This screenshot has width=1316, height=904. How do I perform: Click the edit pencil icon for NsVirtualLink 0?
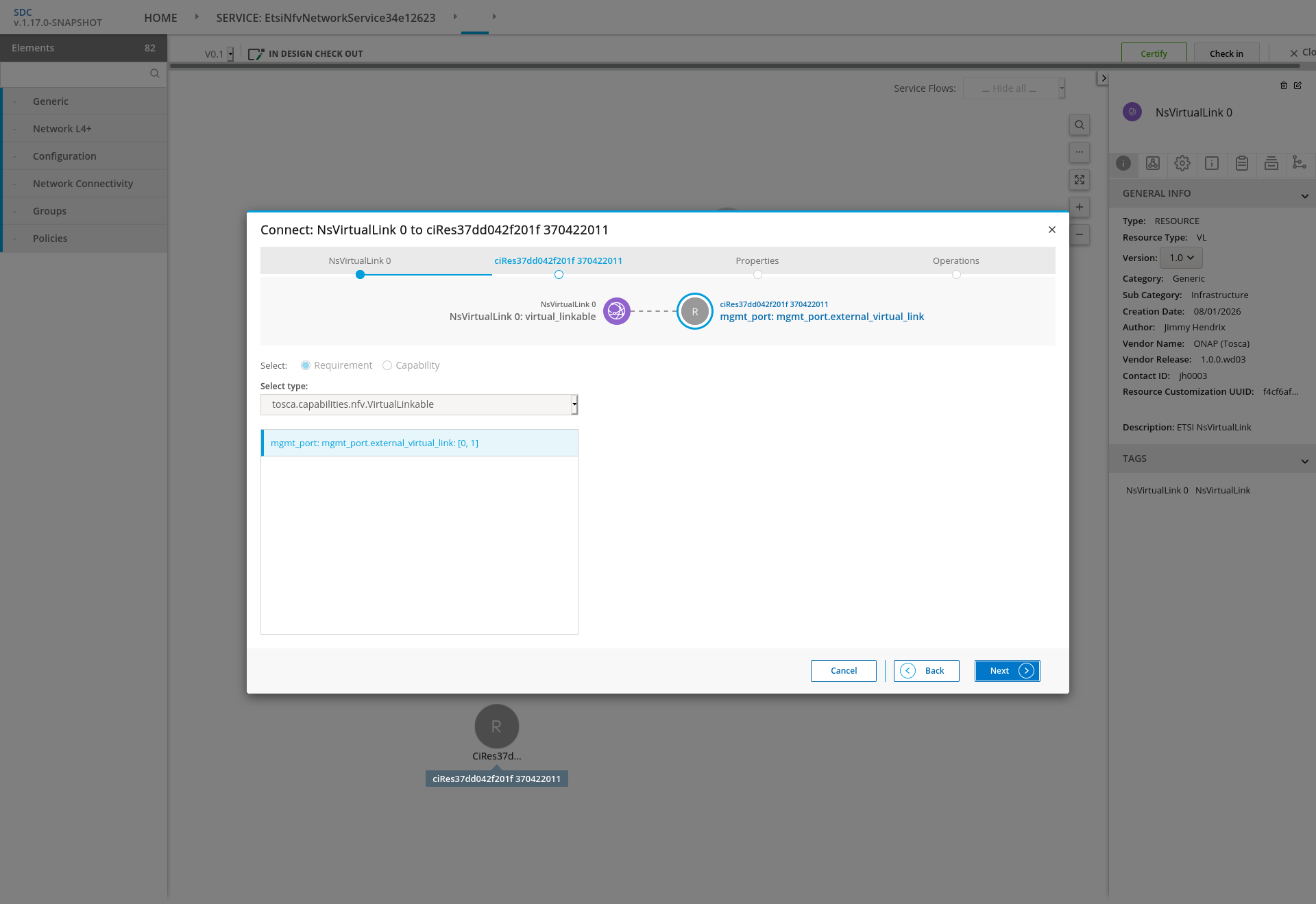1297,86
